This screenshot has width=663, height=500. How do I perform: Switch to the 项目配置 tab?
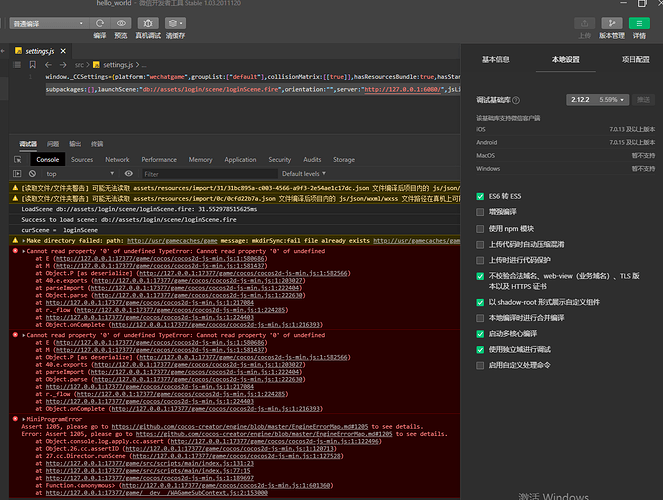click(x=636, y=60)
